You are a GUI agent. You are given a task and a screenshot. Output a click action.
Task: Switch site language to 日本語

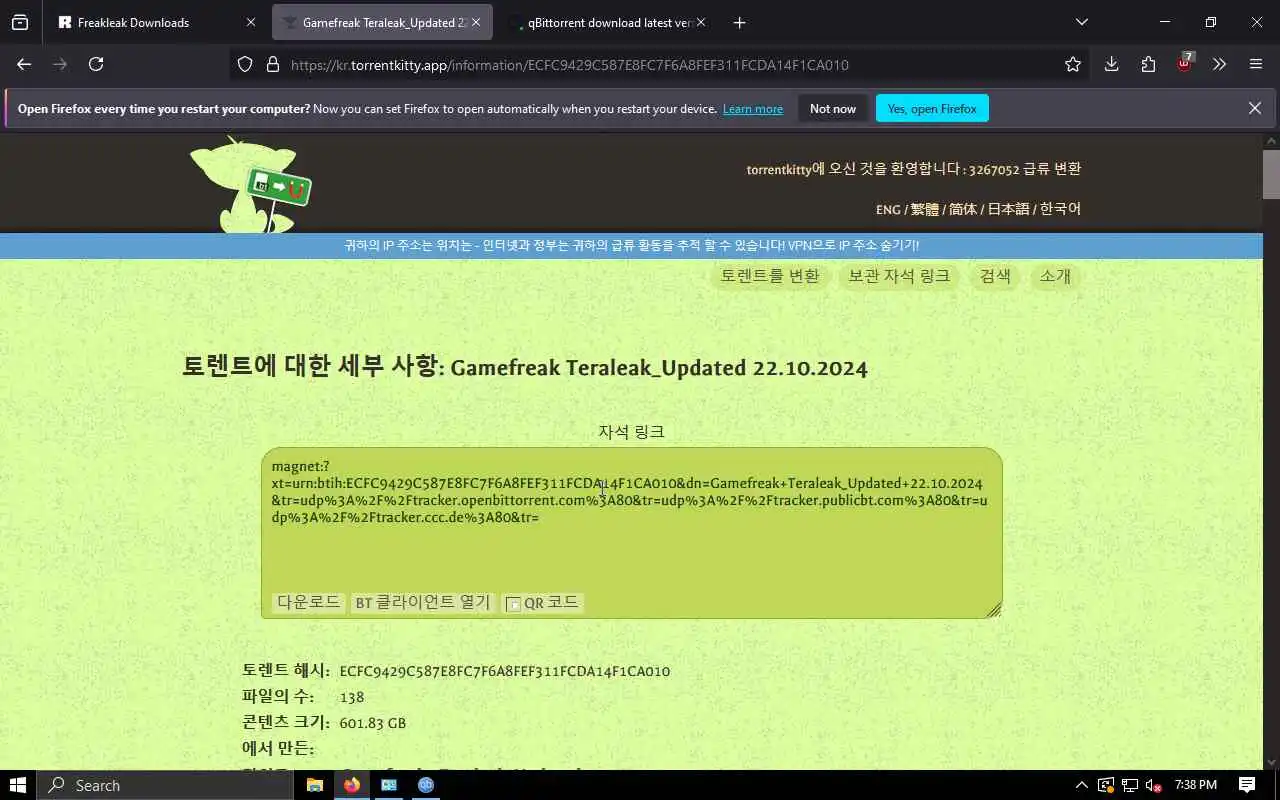(1008, 209)
